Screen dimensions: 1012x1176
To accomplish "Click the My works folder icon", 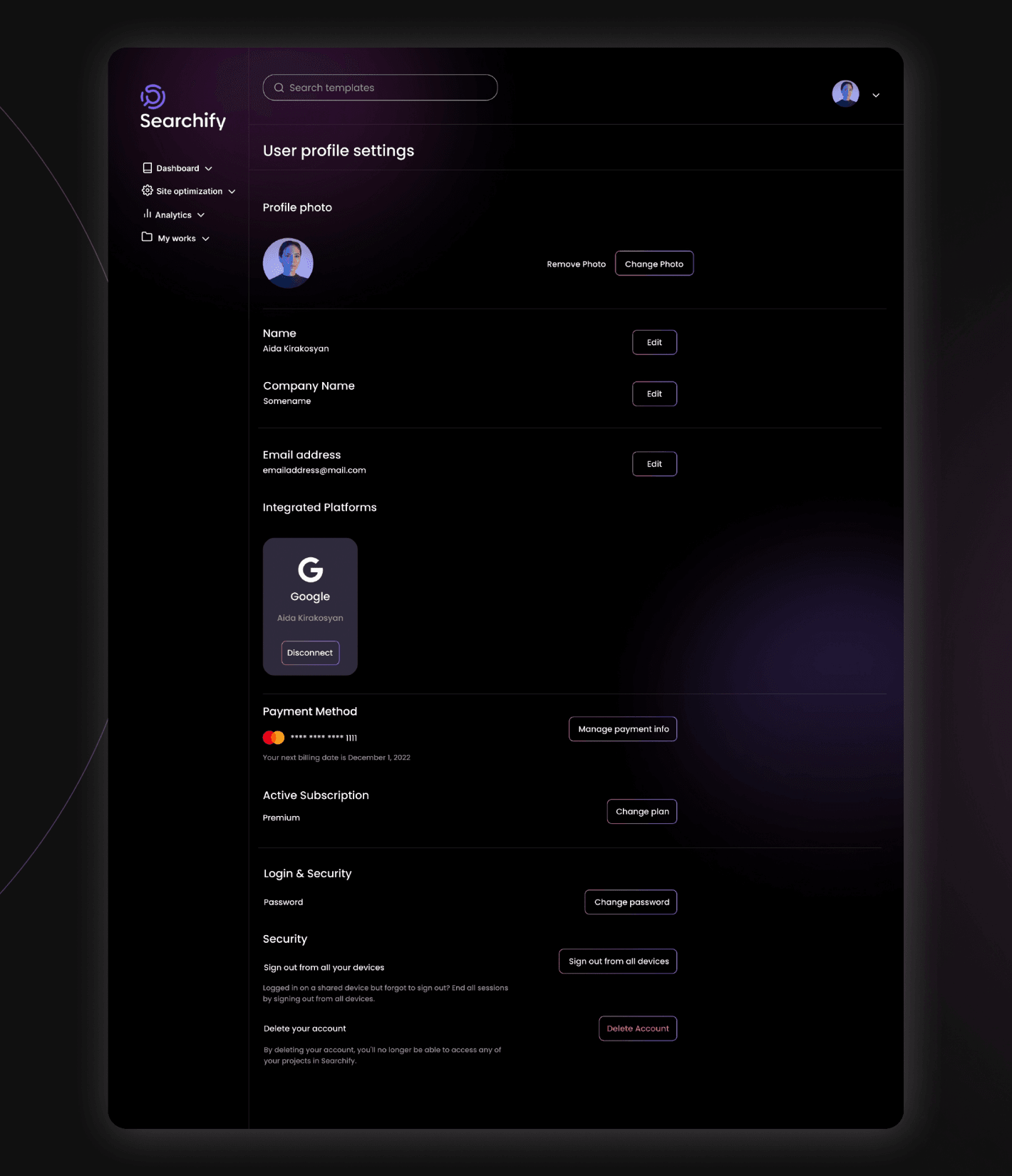I will click(147, 237).
